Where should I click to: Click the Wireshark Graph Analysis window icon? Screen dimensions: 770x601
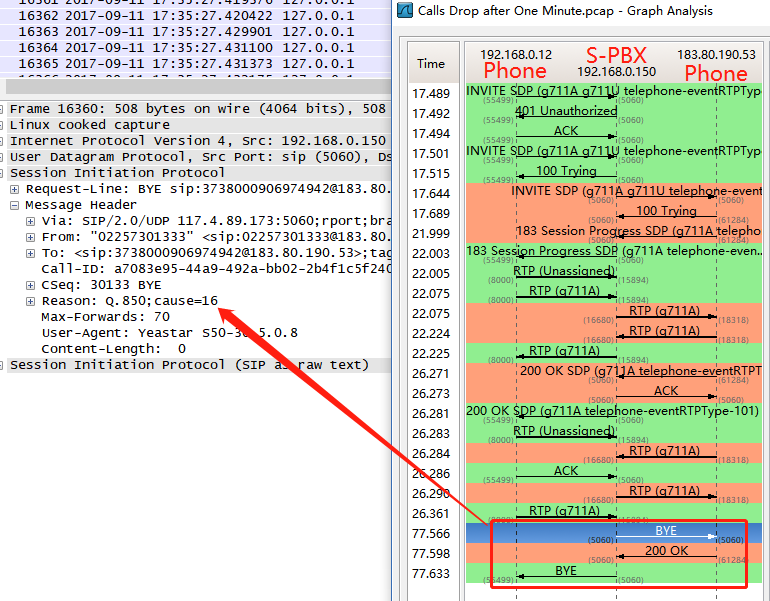coord(405,10)
